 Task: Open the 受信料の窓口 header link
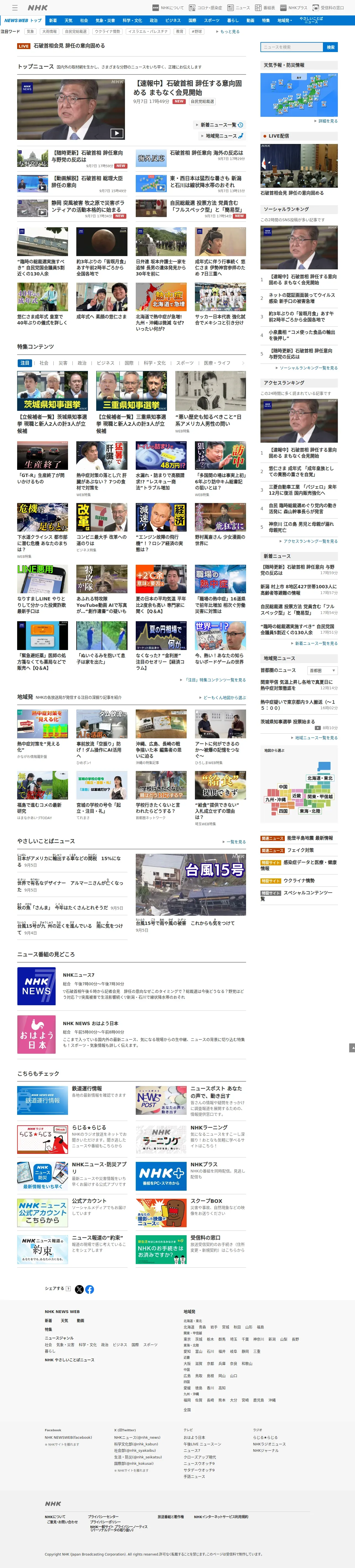(328, 8)
